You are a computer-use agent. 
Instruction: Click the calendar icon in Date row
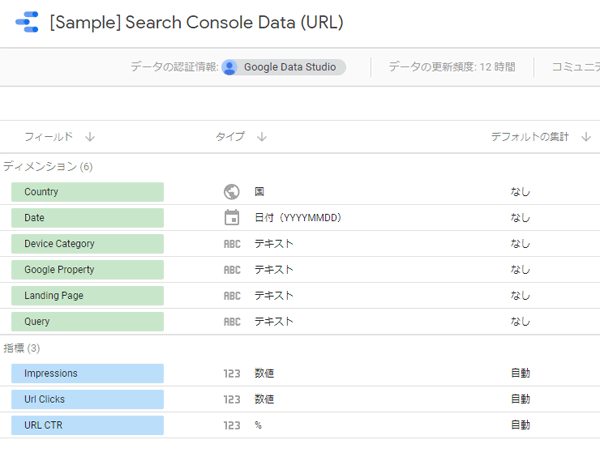232,217
